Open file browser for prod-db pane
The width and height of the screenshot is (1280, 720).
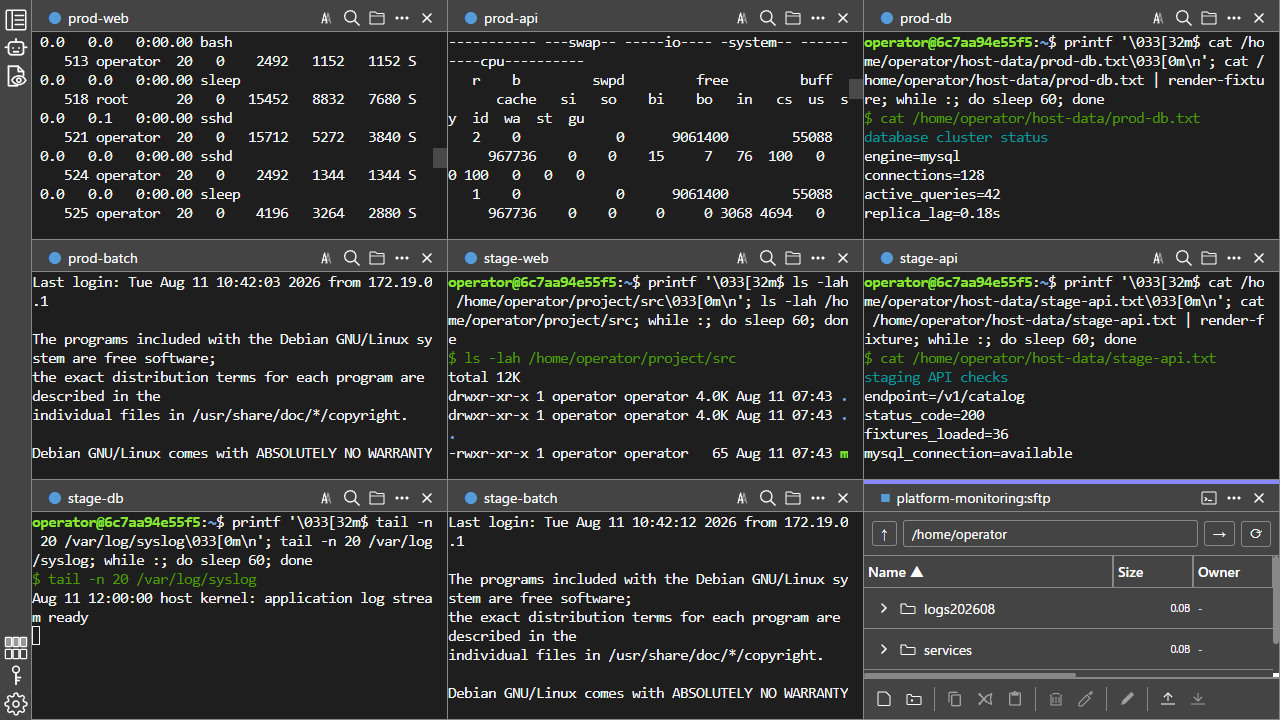[1208, 18]
